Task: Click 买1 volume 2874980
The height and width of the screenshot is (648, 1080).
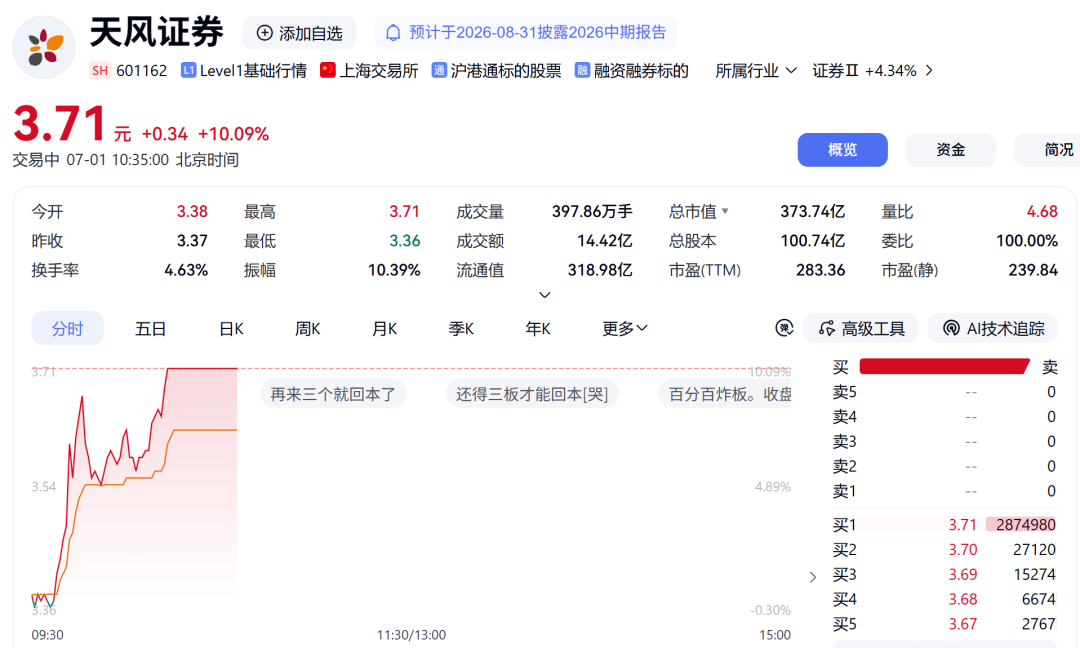Action: tap(1026, 525)
